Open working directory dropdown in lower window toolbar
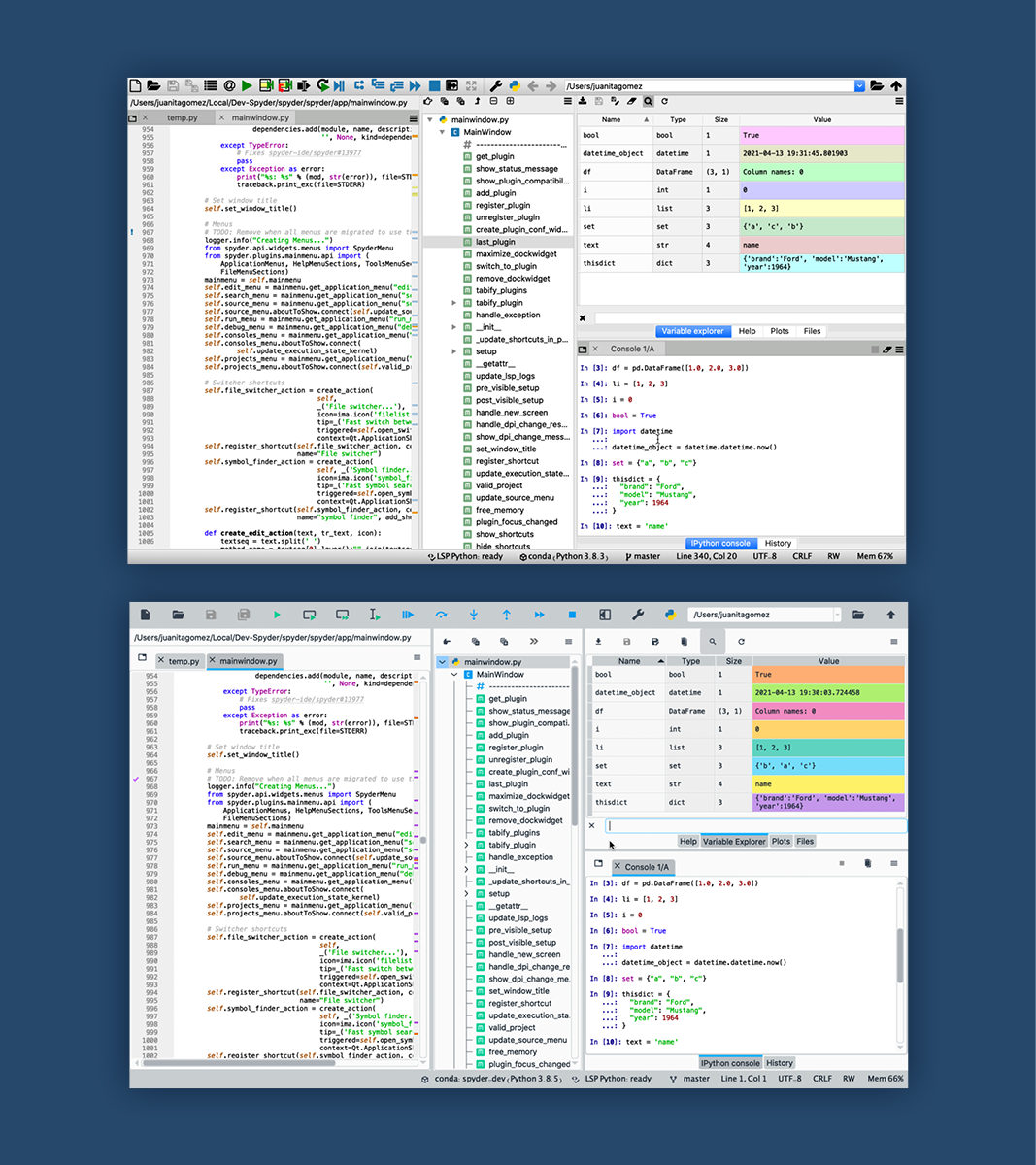 coord(837,615)
